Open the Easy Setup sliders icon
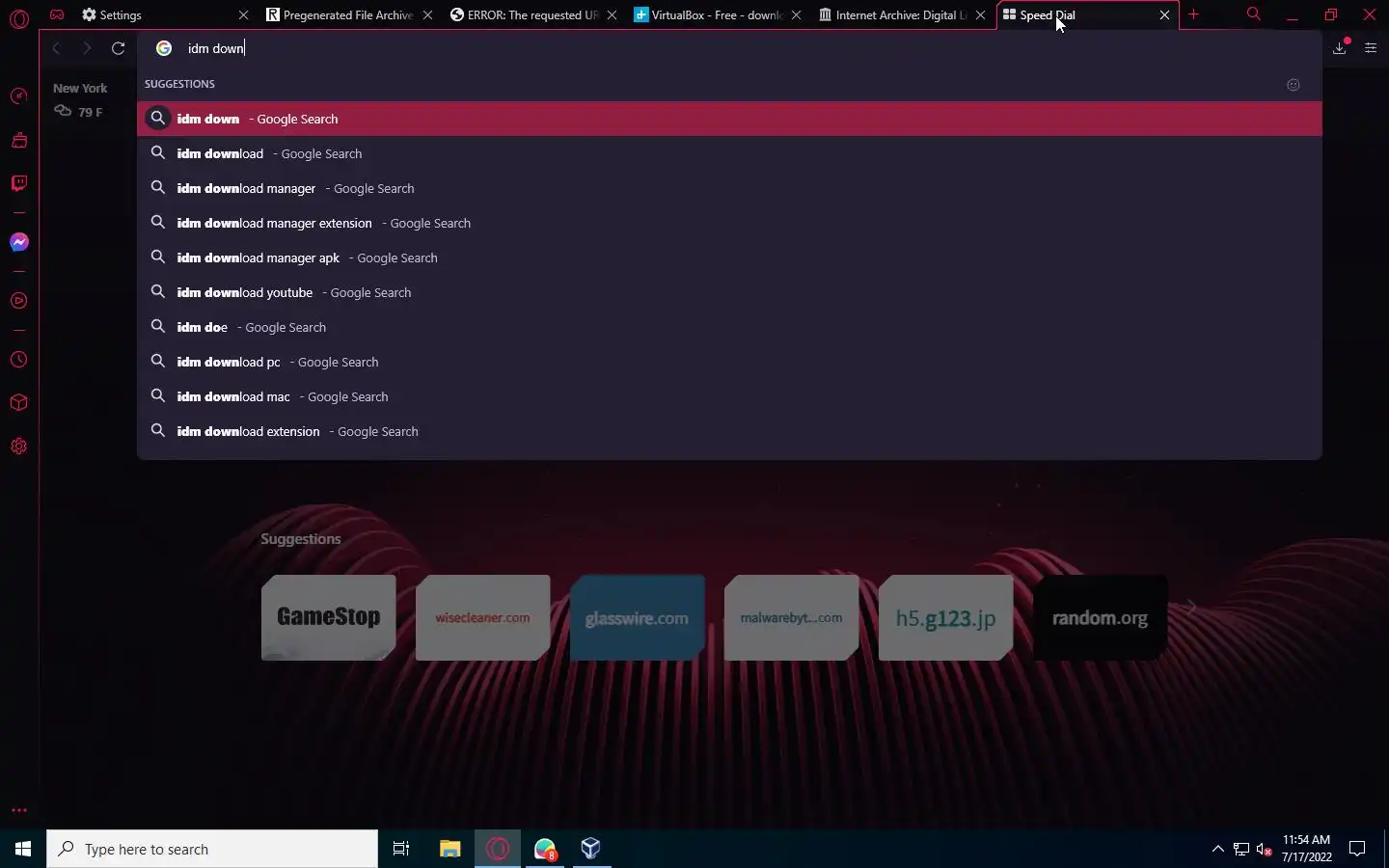Viewport: 1389px width, 868px height. pyautogui.click(x=1371, y=48)
